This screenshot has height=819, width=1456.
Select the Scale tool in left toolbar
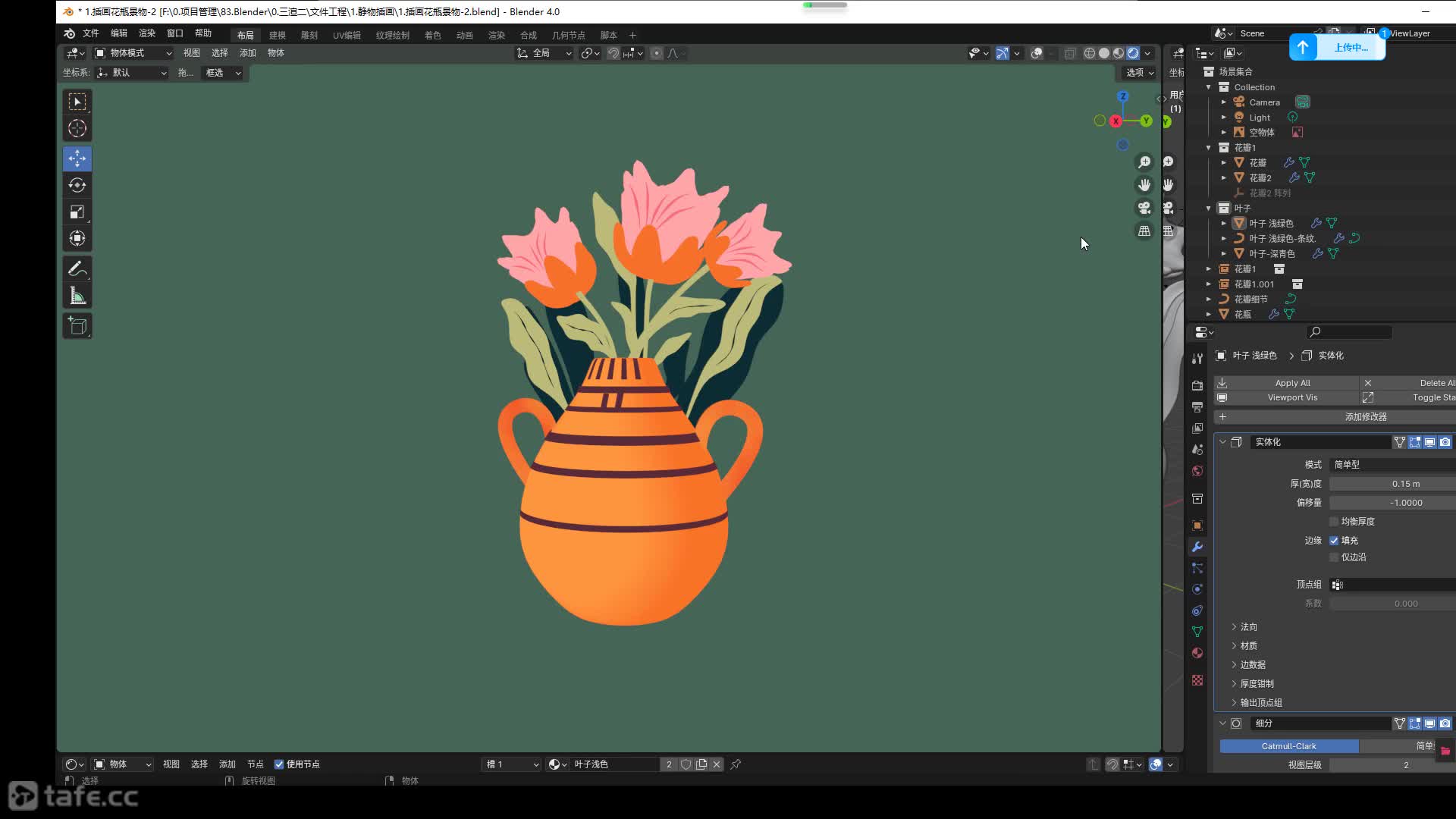tap(77, 212)
